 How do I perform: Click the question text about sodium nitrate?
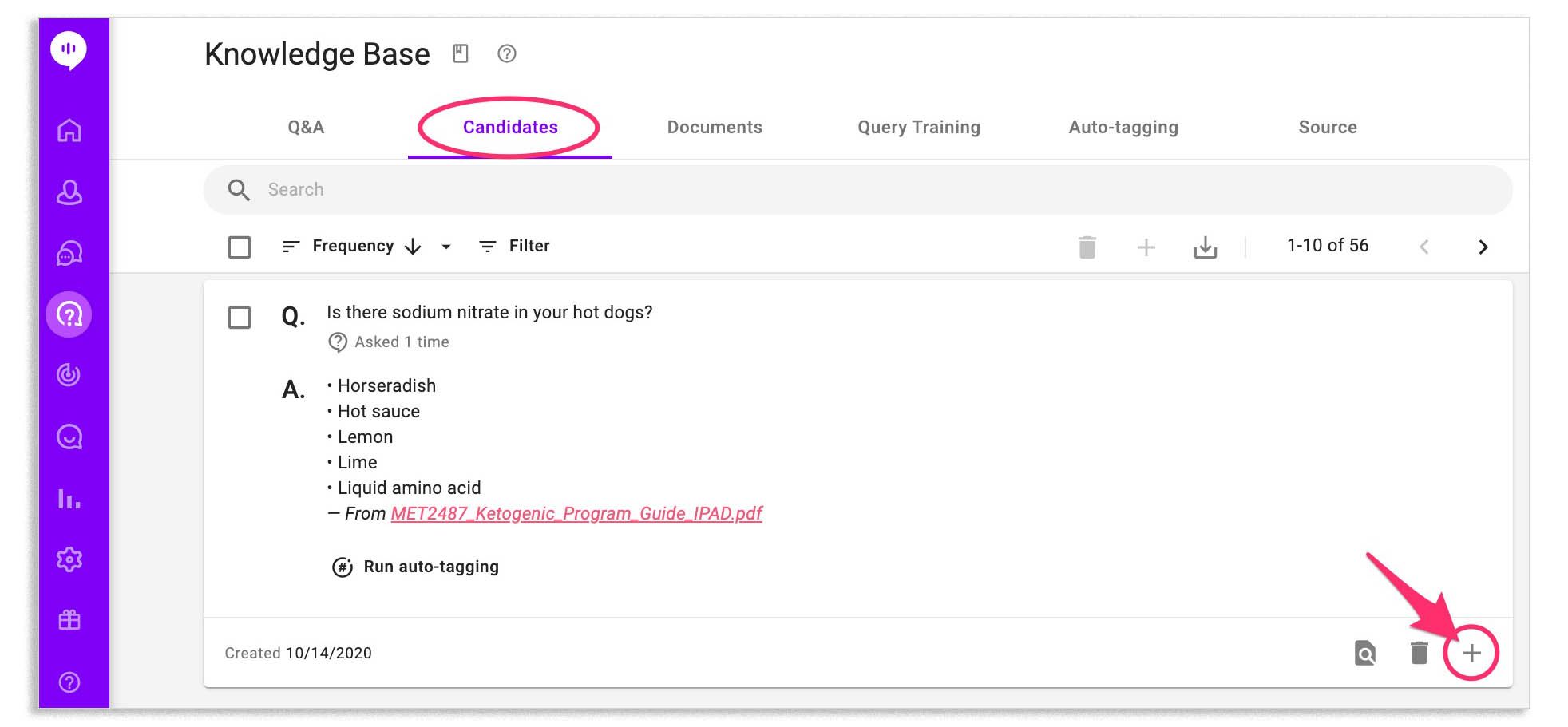pos(489,312)
